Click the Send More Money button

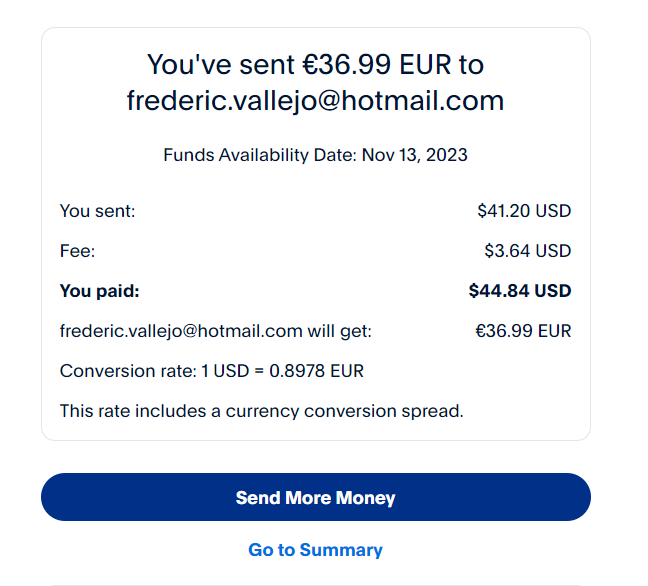pos(315,497)
